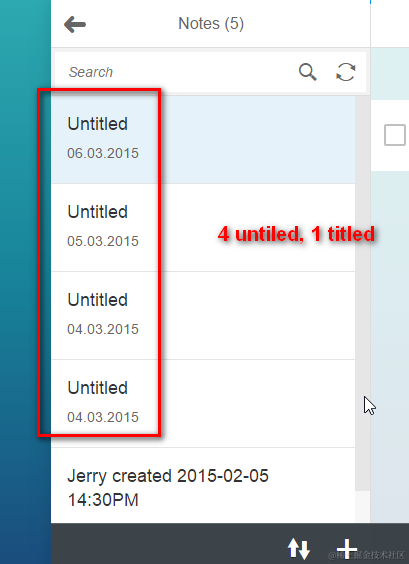The image size is (409, 564).
Task: Click the 05.03.2015 date label
Action: [x=103, y=241]
